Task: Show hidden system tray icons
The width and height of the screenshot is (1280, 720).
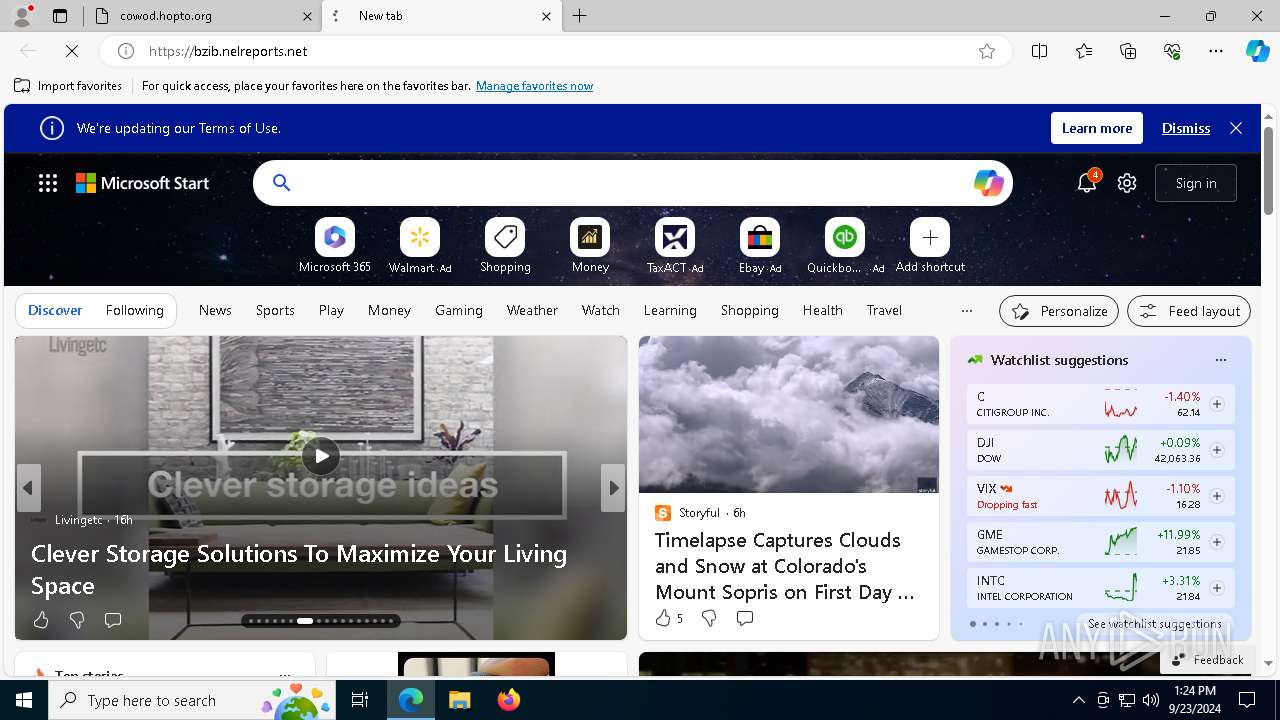Action: click(x=1078, y=700)
